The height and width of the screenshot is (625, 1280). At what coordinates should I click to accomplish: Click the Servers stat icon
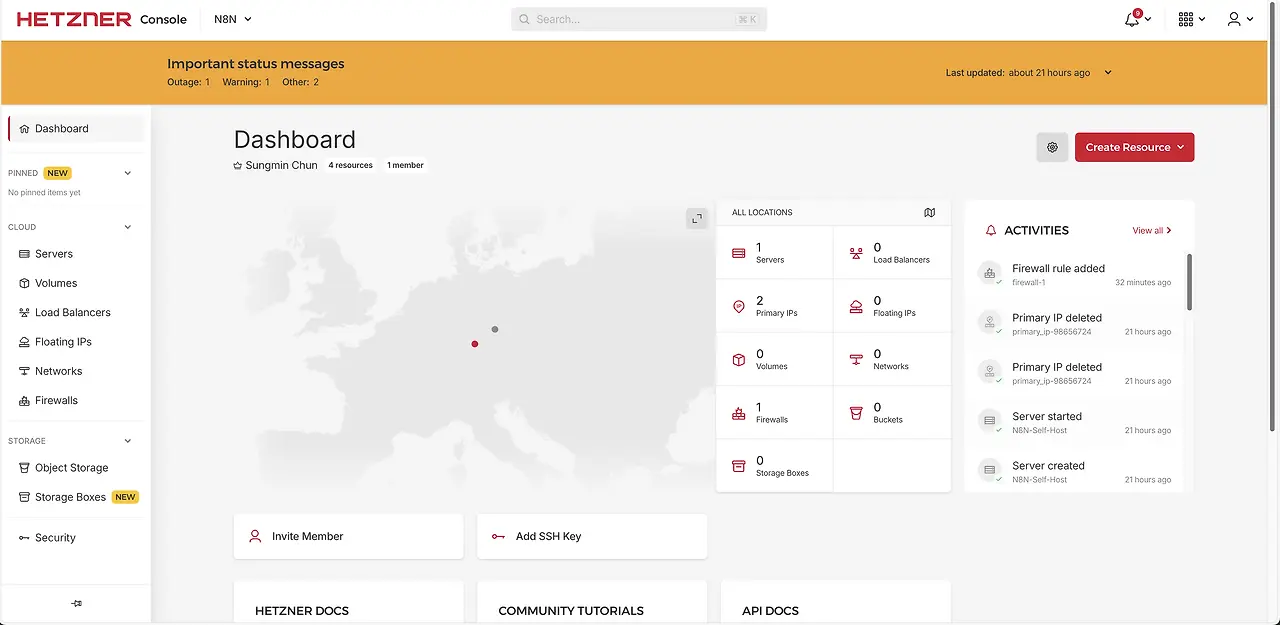click(x=739, y=253)
